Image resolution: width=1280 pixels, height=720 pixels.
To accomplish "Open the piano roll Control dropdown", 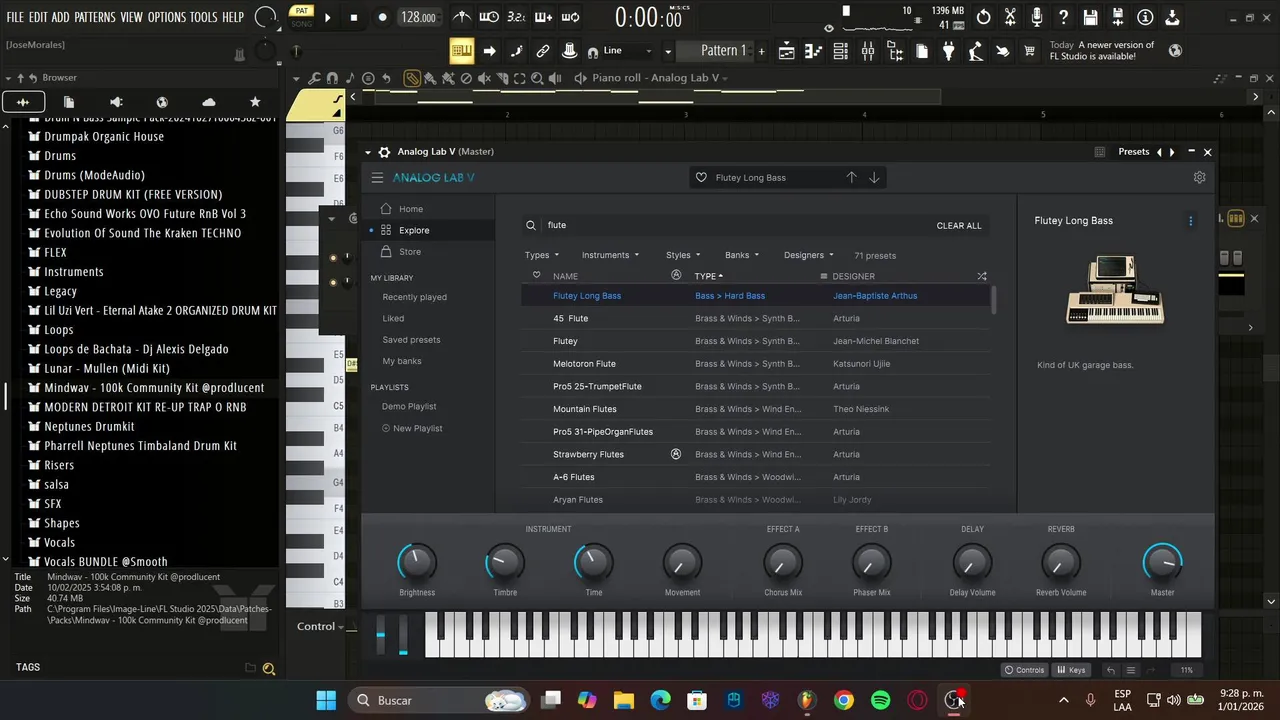I will [x=321, y=626].
